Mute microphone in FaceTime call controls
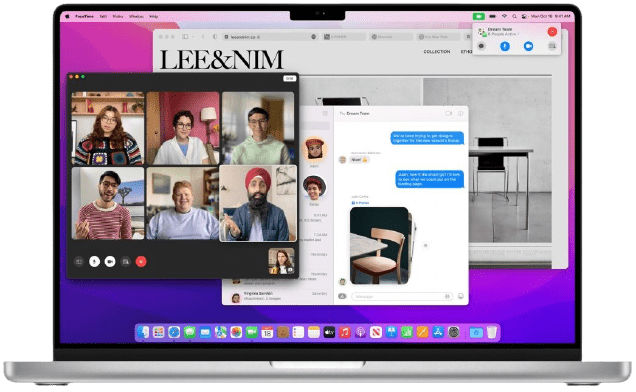The width and height of the screenshot is (636, 392). click(95, 262)
